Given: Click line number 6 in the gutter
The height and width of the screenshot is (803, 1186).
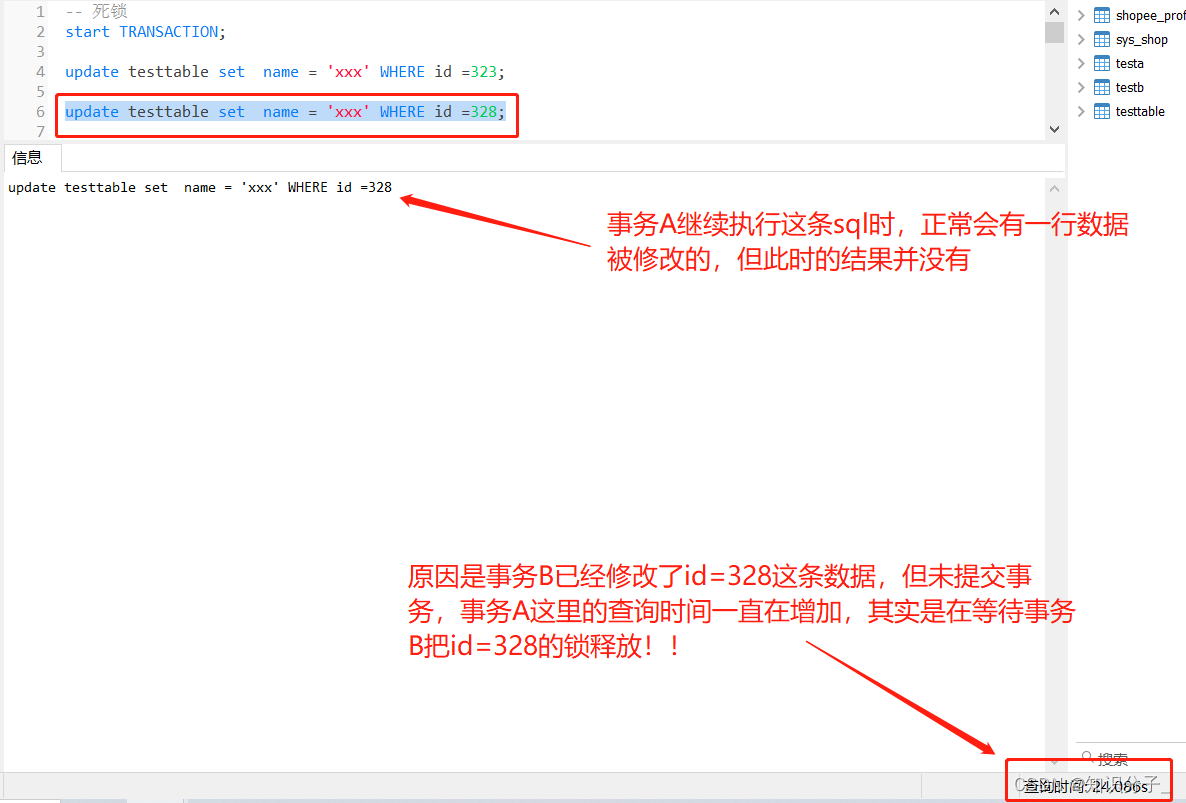Looking at the screenshot, I should point(40,111).
